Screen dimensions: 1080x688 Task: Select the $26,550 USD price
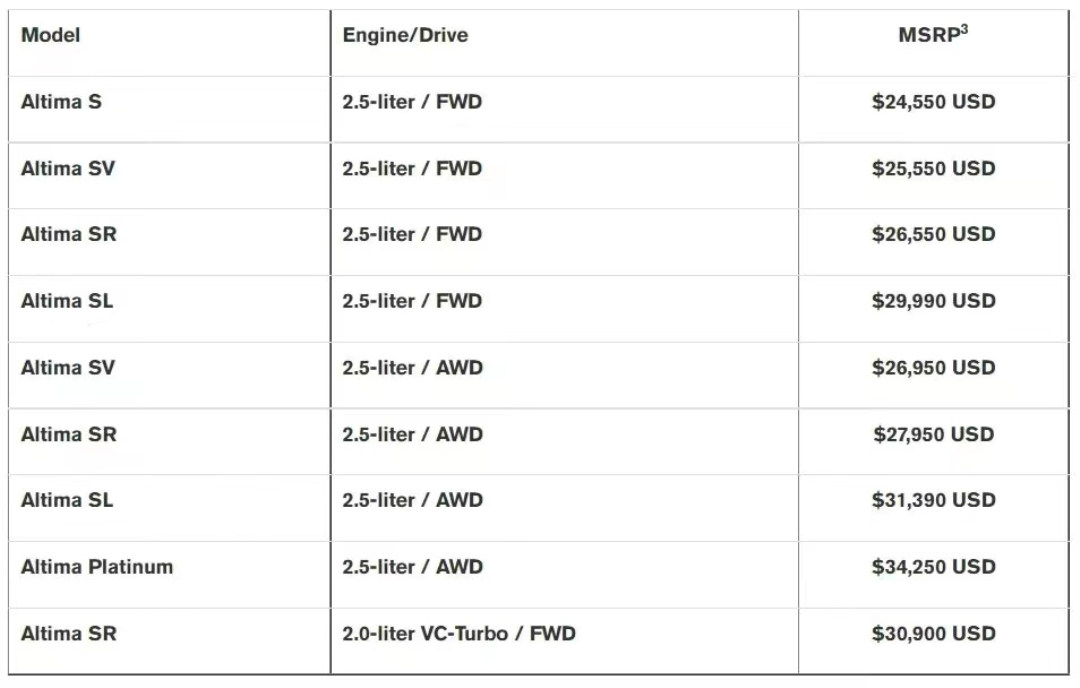coord(933,234)
